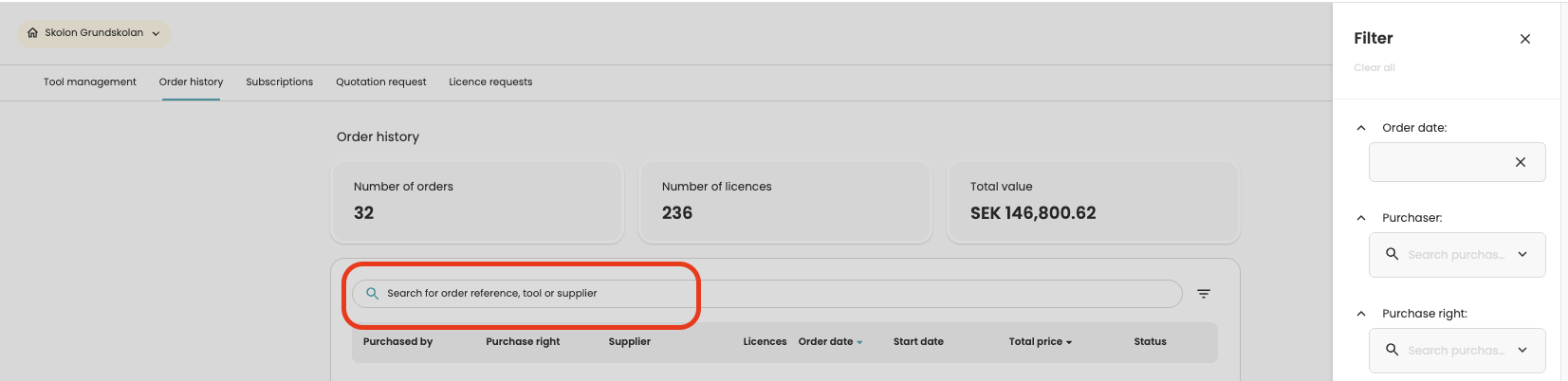Open the Subscriptions tab
The height and width of the screenshot is (381, 1568).
pyautogui.click(x=280, y=82)
